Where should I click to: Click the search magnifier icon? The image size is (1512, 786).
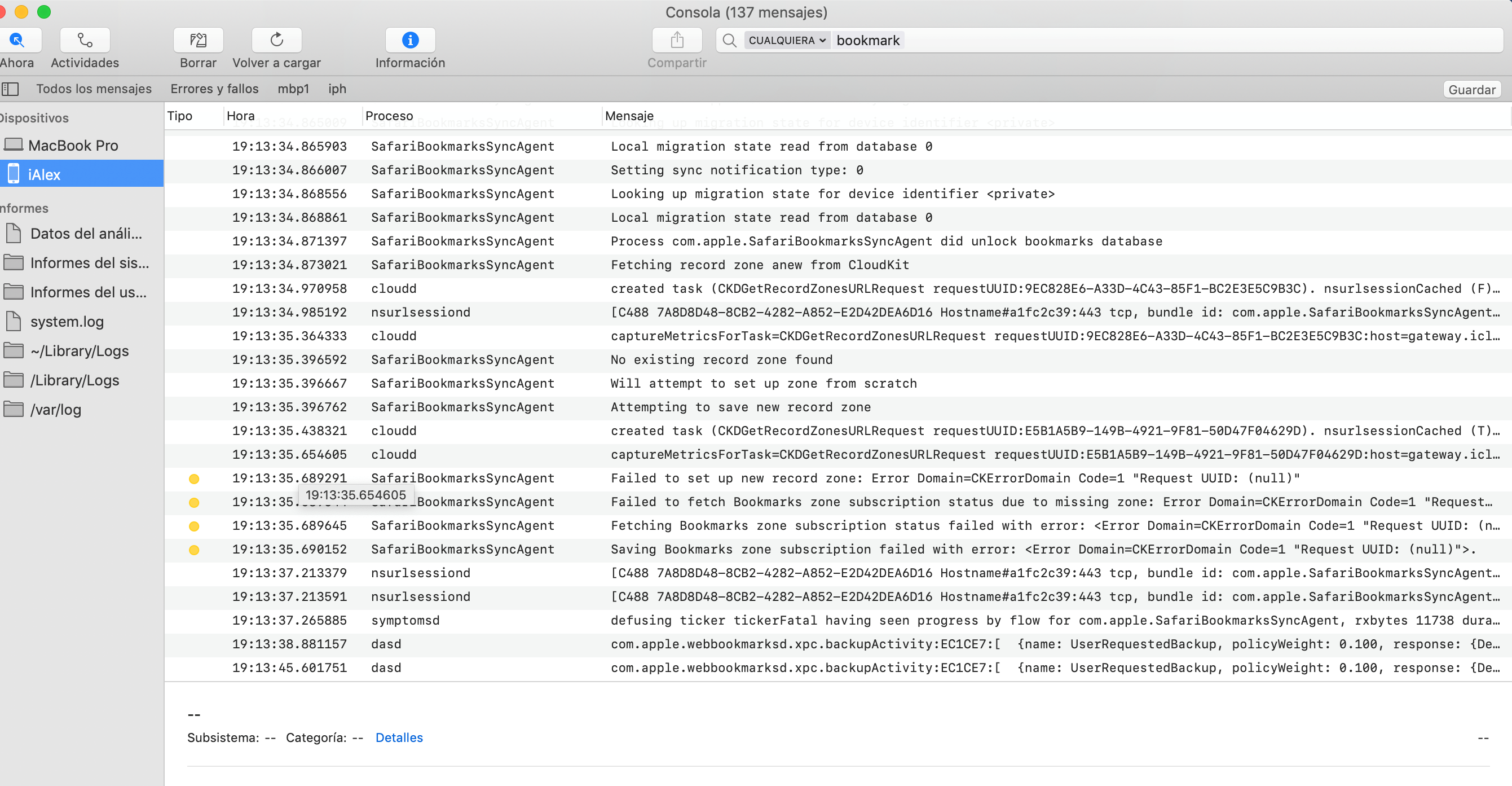729,40
